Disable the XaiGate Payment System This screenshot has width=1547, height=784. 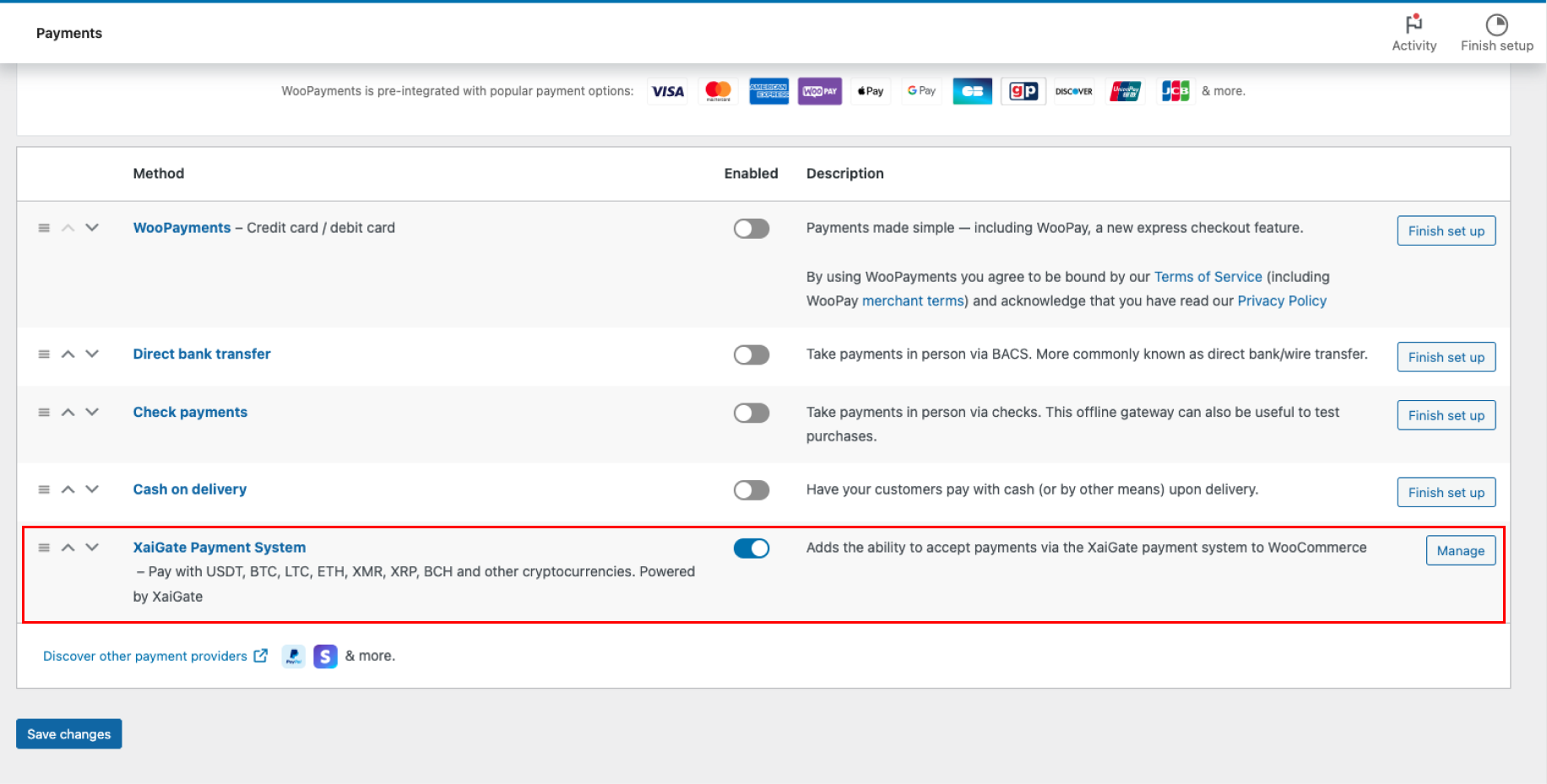pos(751,548)
